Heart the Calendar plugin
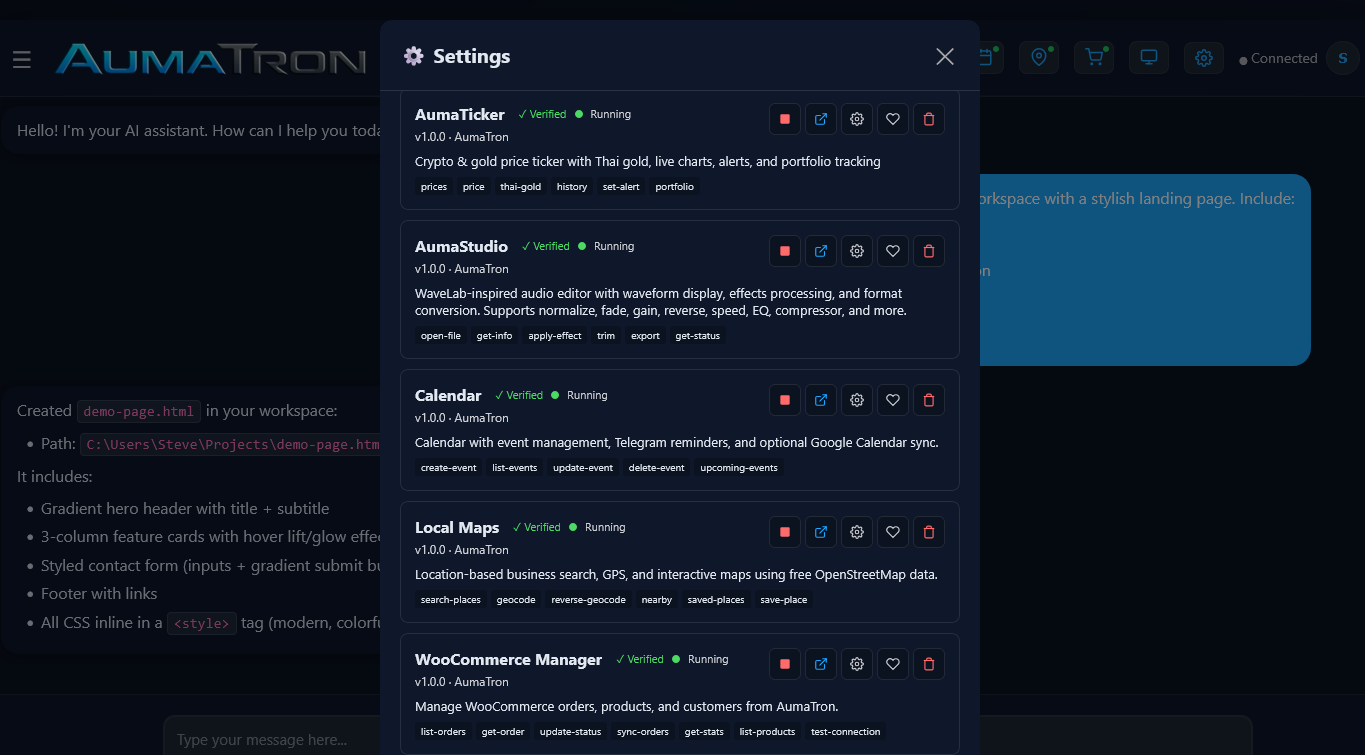This screenshot has height=755, width=1365. click(893, 400)
